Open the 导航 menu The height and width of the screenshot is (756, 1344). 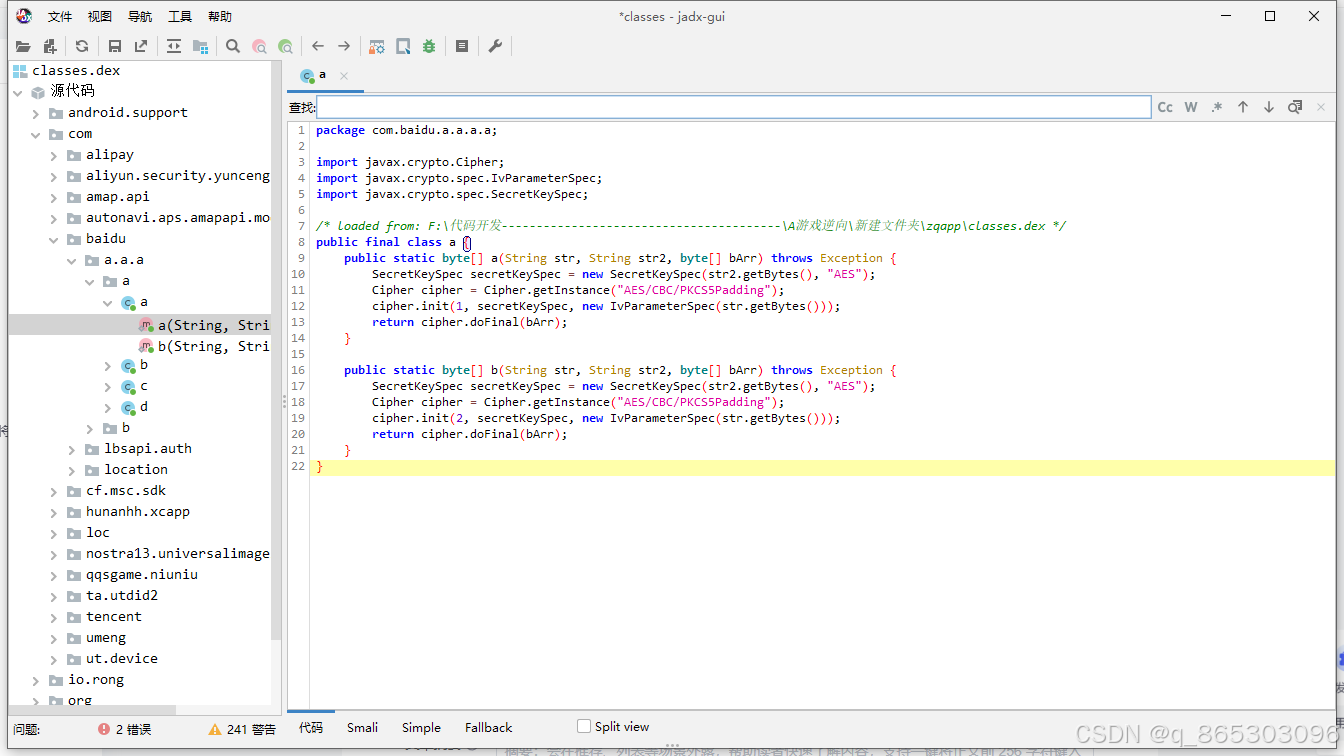coord(140,16)
